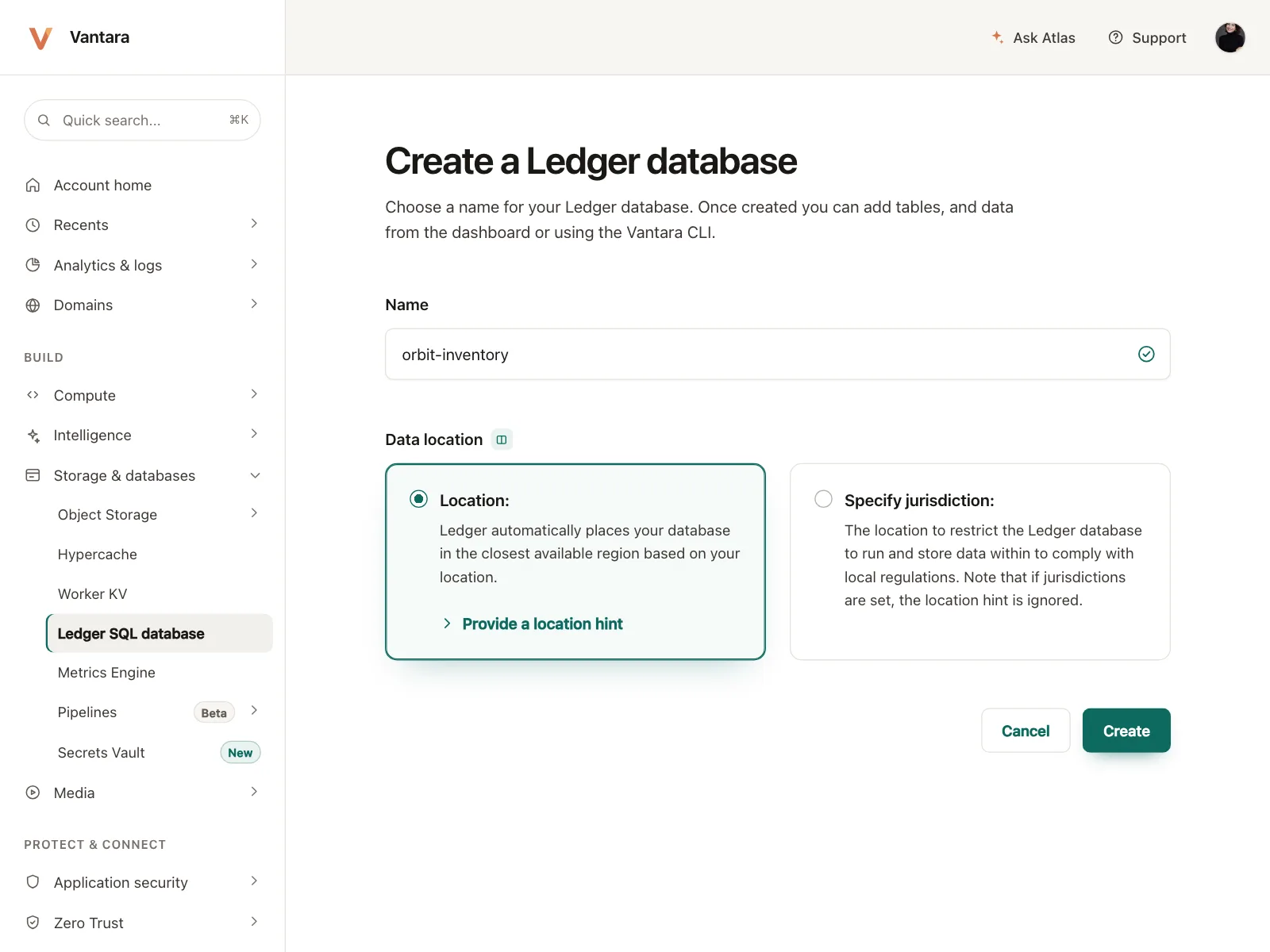The image size is (1270, 952).
Task: Click the Data location docs icon
Action: point(502,440)
